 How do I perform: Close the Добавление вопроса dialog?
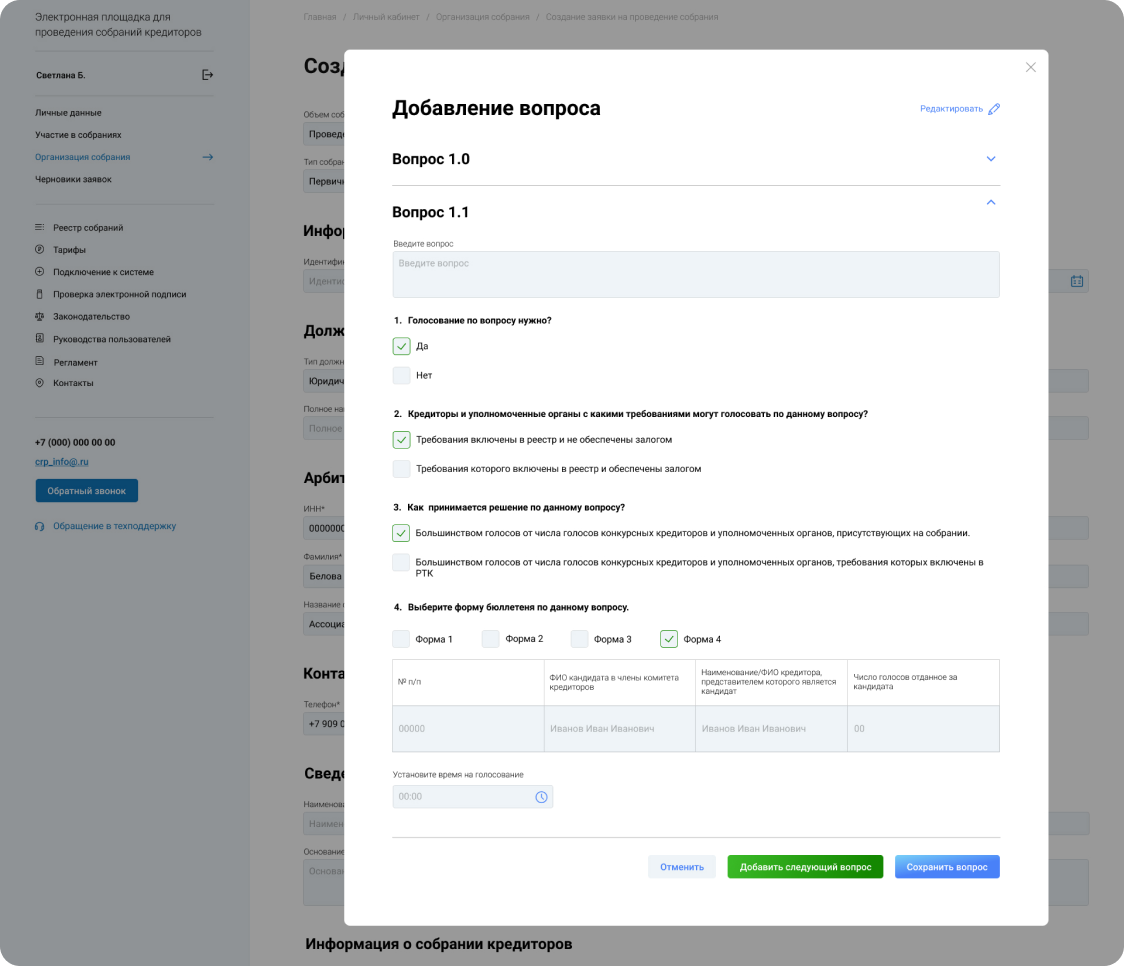[1031, 67]
